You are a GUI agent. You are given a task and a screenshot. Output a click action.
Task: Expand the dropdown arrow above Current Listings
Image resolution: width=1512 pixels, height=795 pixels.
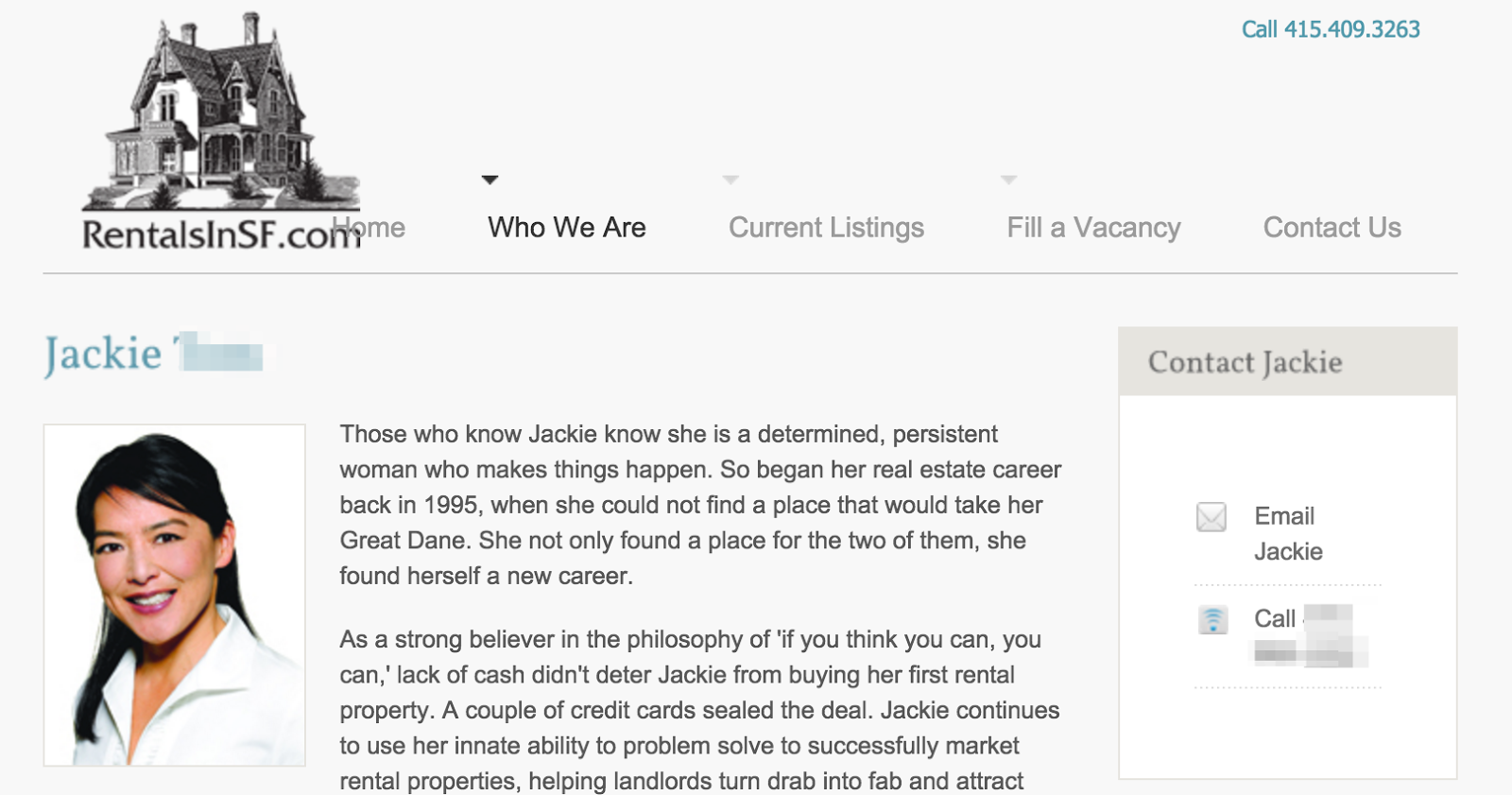coord(730,180)
